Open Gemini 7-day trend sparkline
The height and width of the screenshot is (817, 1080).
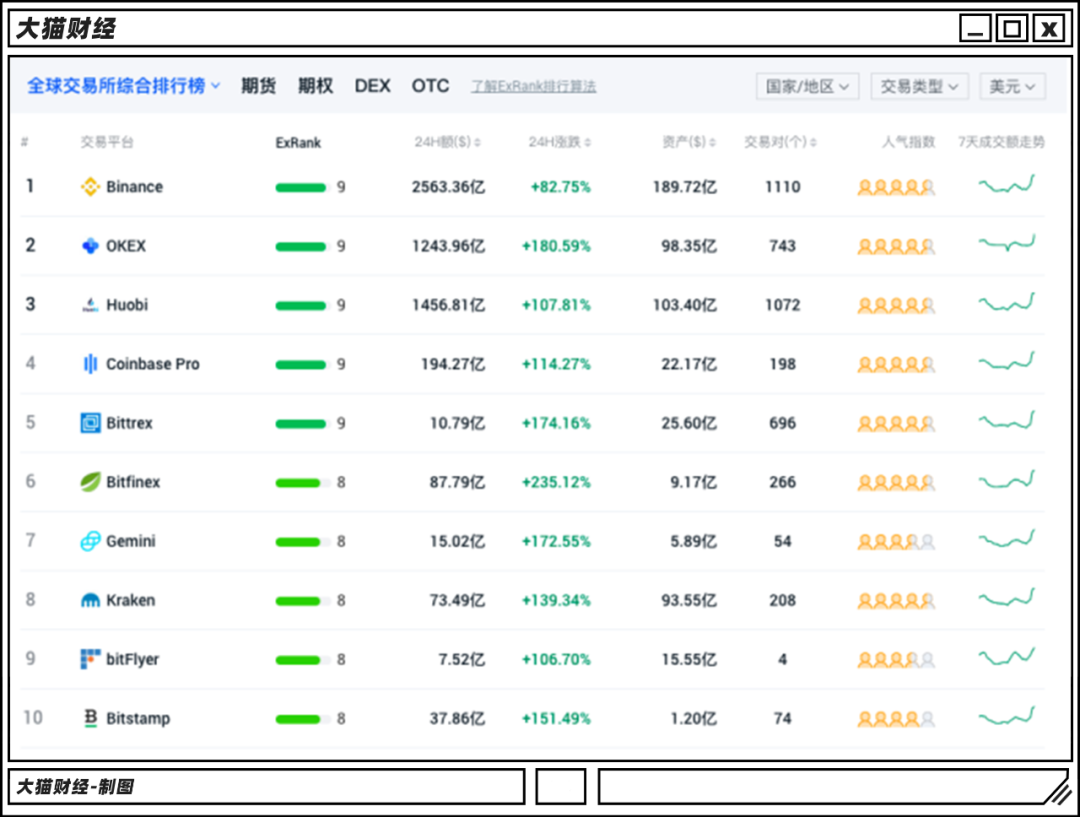point(1006,539)
